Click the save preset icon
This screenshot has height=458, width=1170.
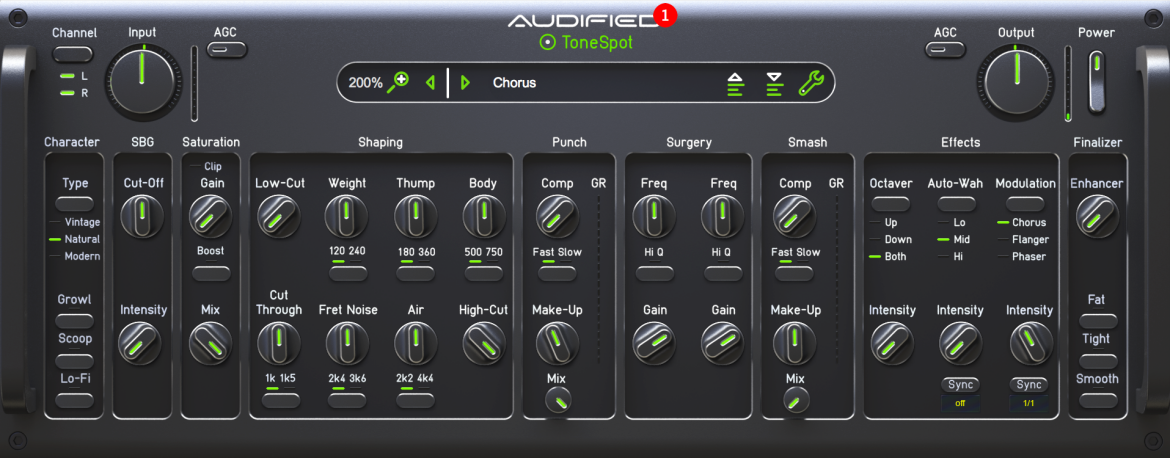[775, 84]
